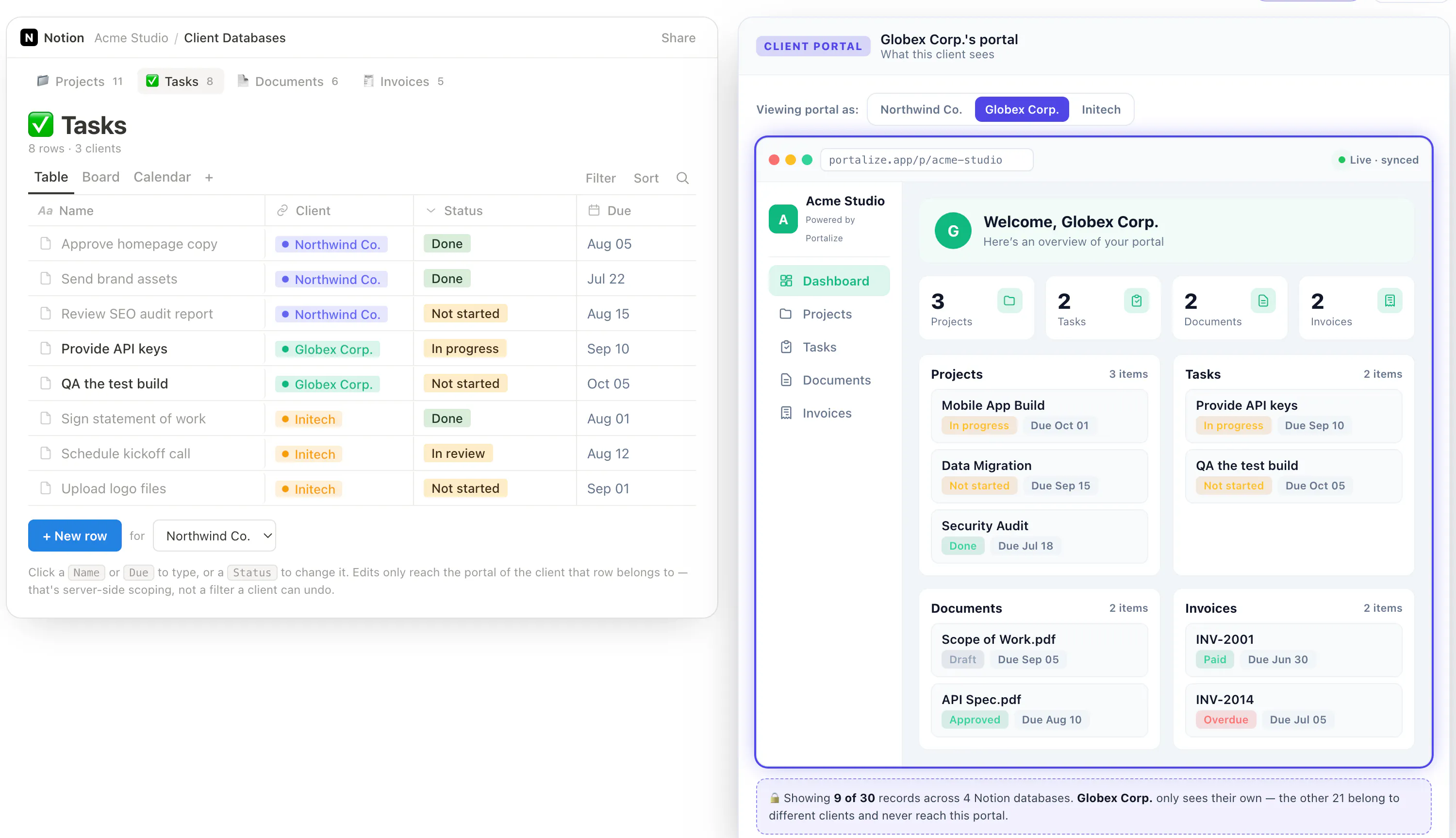
Task: Open Status dropdown for Approve homepage copy
Action: pyautogui.click(x=447, y=243)
